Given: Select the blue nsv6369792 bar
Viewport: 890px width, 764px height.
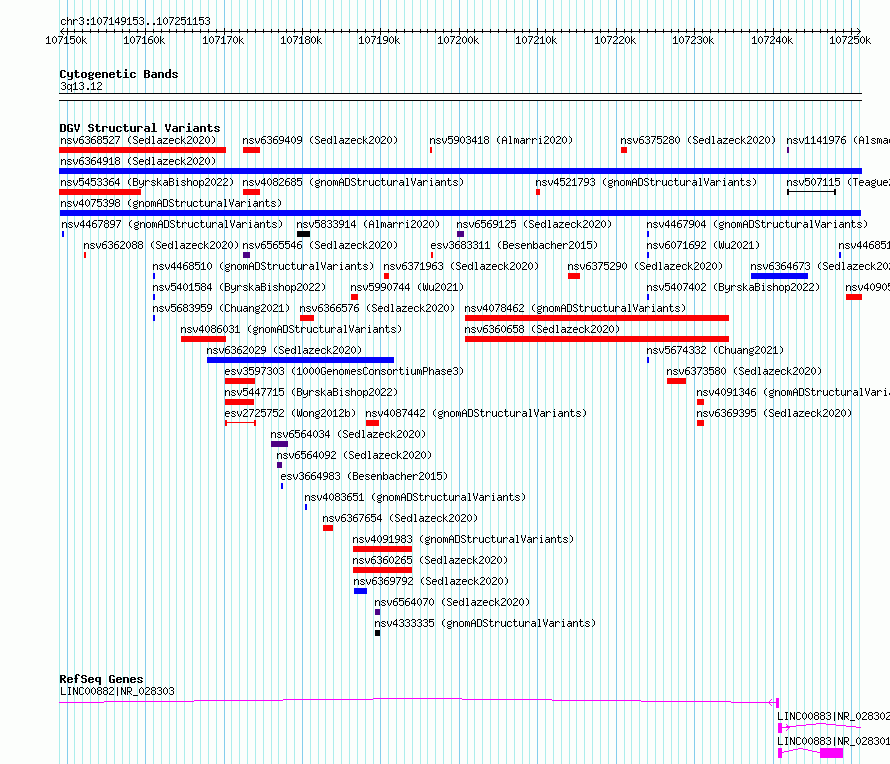Looking at the screenshot, I should click(360, 591).
